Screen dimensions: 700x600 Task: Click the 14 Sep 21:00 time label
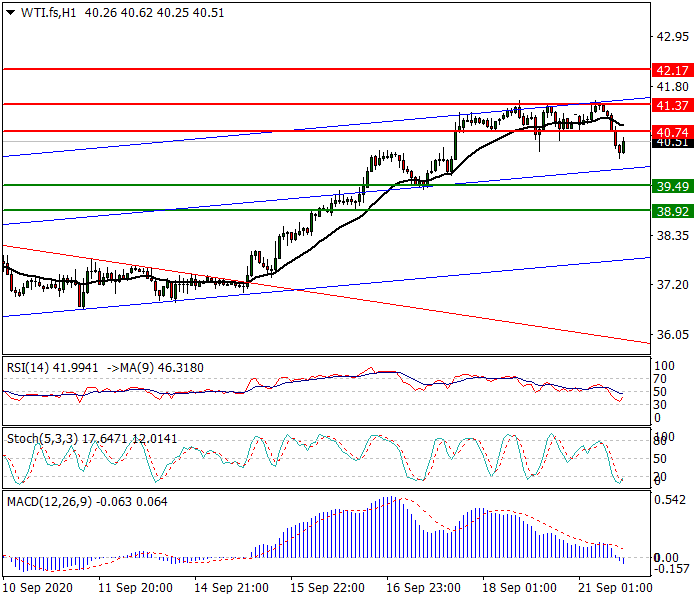pyautogui.click(x=231, y=588)
